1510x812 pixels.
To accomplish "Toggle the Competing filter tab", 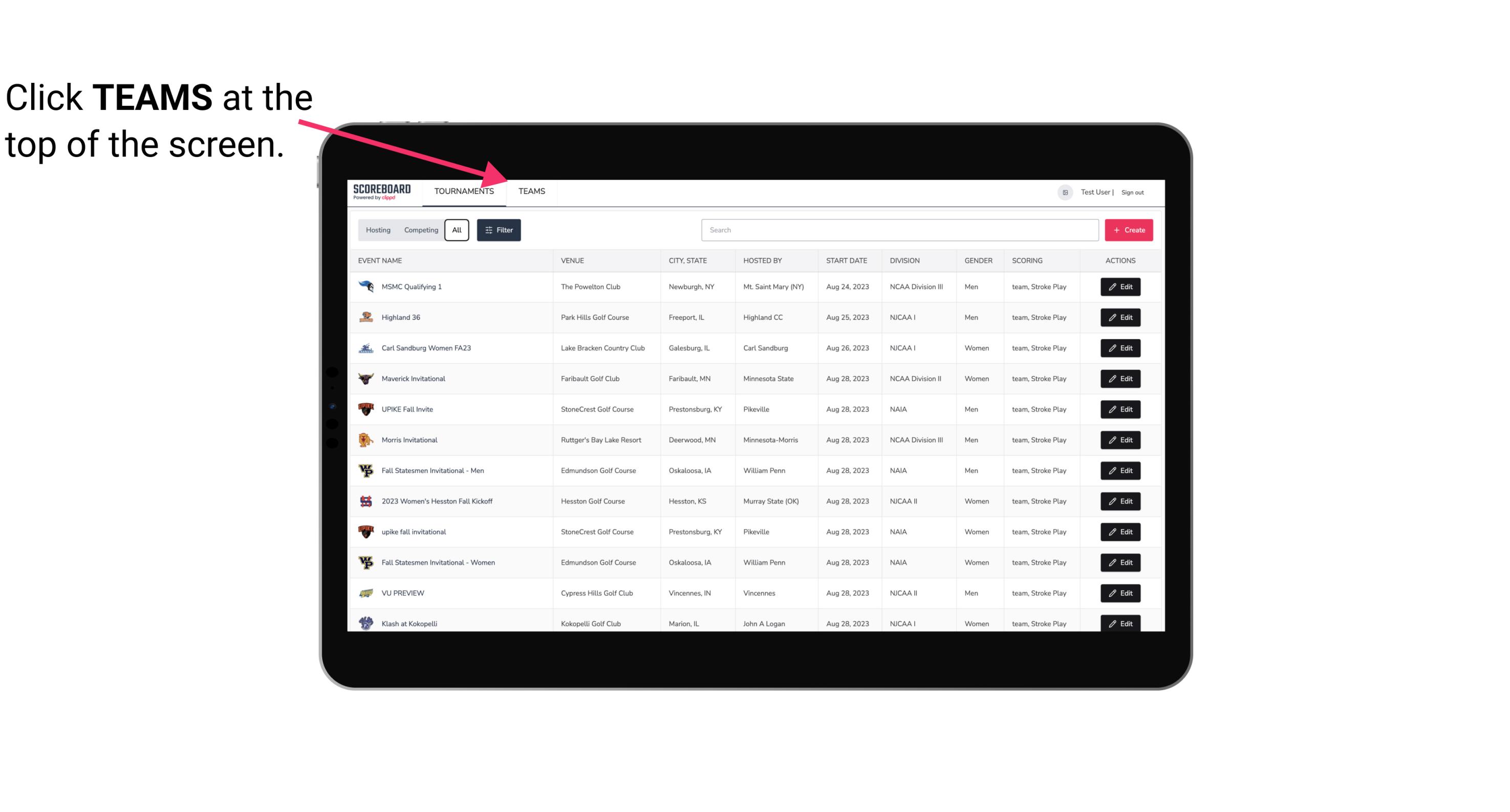I will [x=419, y=230].
